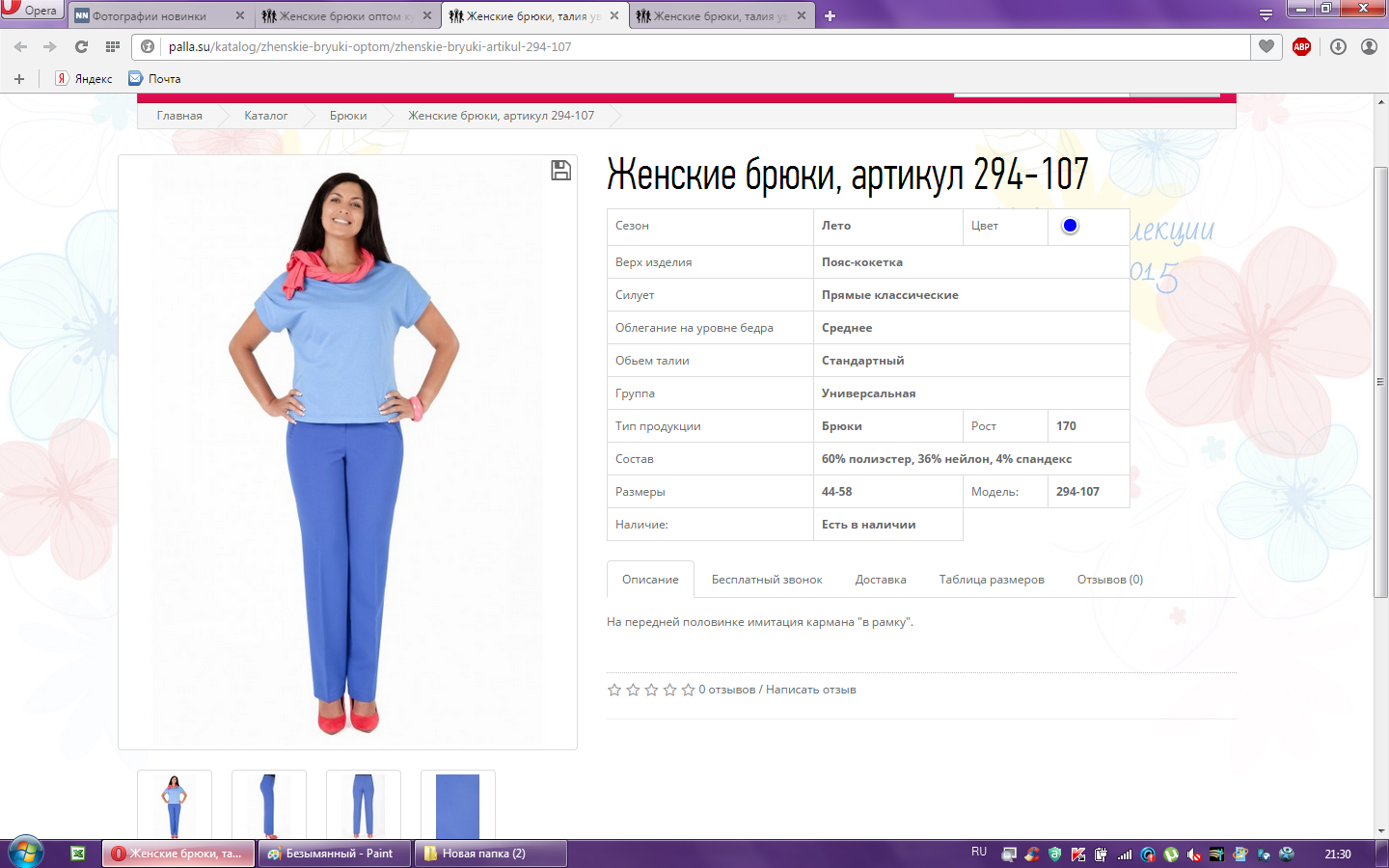Open a new browser tab
Screen dimensions: 1389x868
tap(830, 15)
